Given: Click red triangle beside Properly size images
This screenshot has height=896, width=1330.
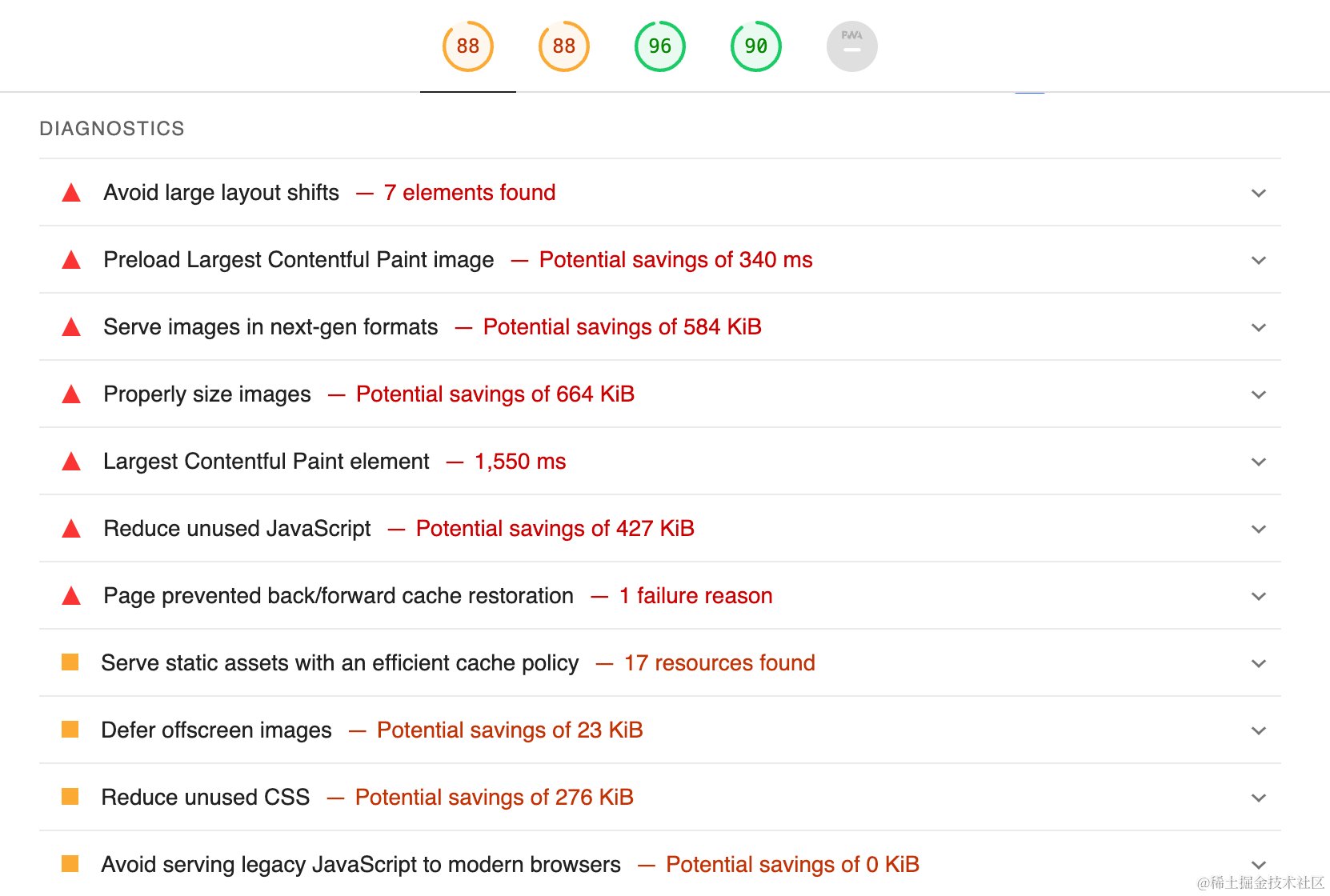Looking at the screenshot, I should [71, 394].
